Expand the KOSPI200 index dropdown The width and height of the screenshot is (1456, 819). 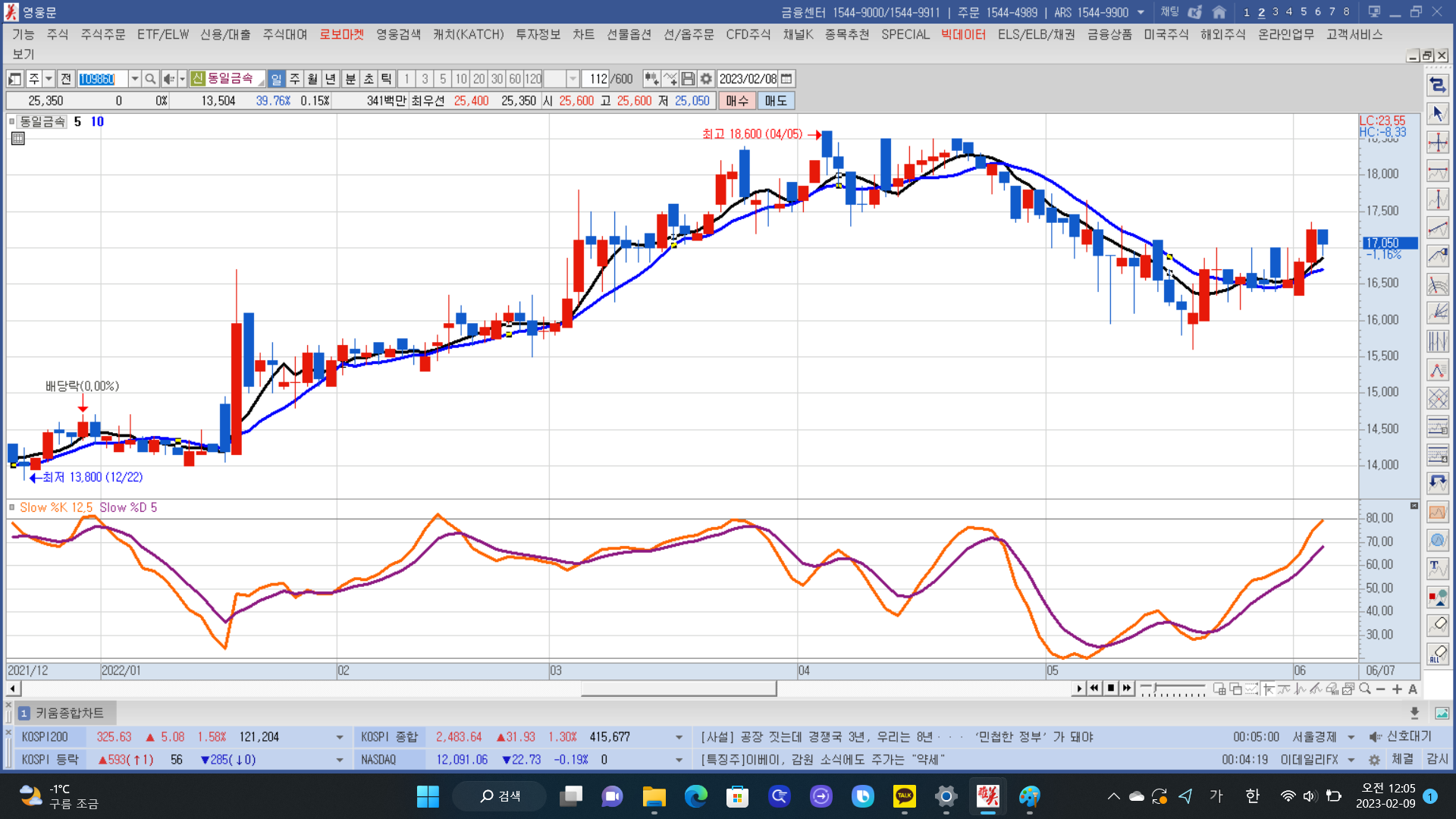click(x=339, y=737)
